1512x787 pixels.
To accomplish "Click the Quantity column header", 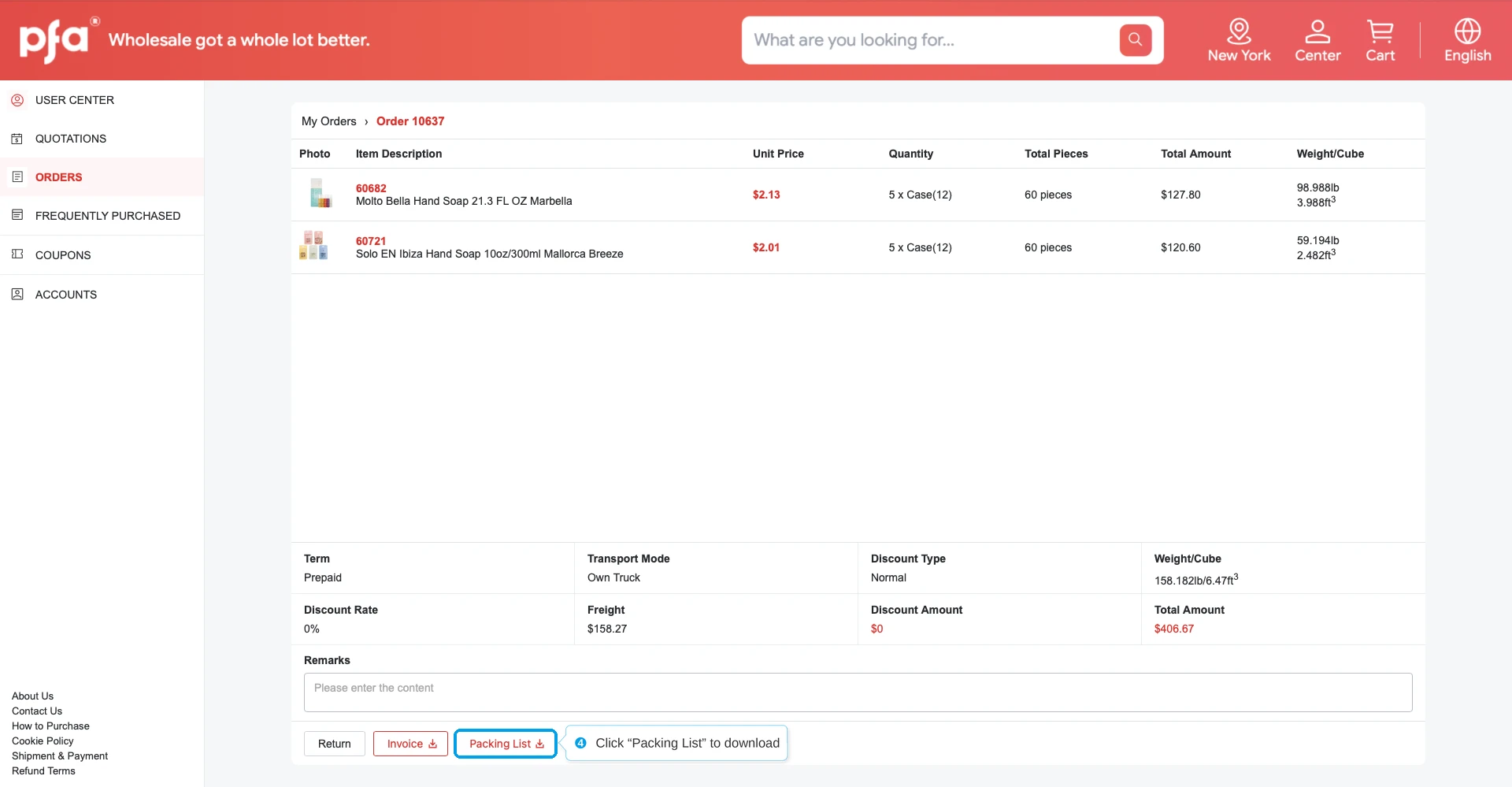I will tap(911, 154).
